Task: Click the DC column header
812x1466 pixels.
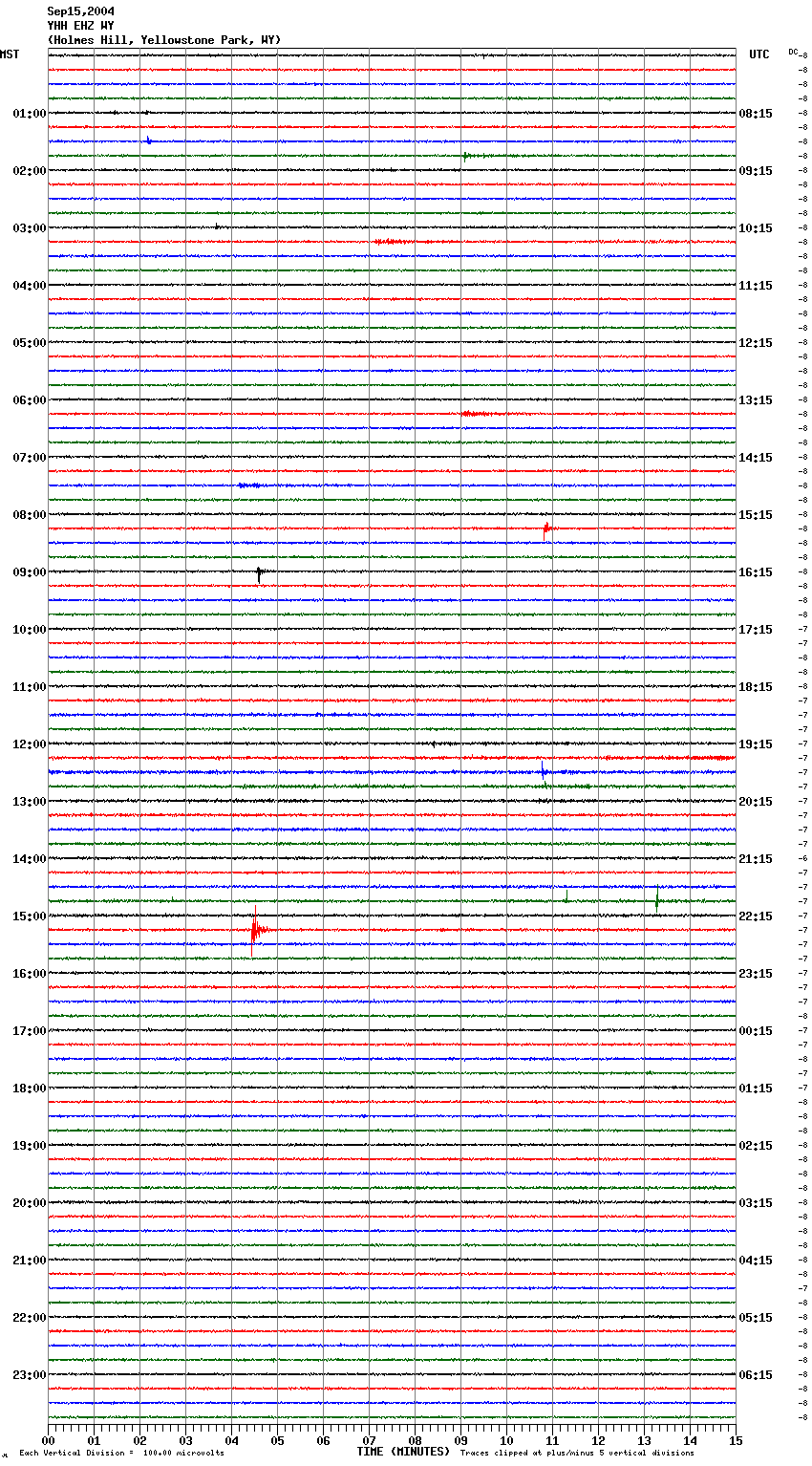Action: 793,52
